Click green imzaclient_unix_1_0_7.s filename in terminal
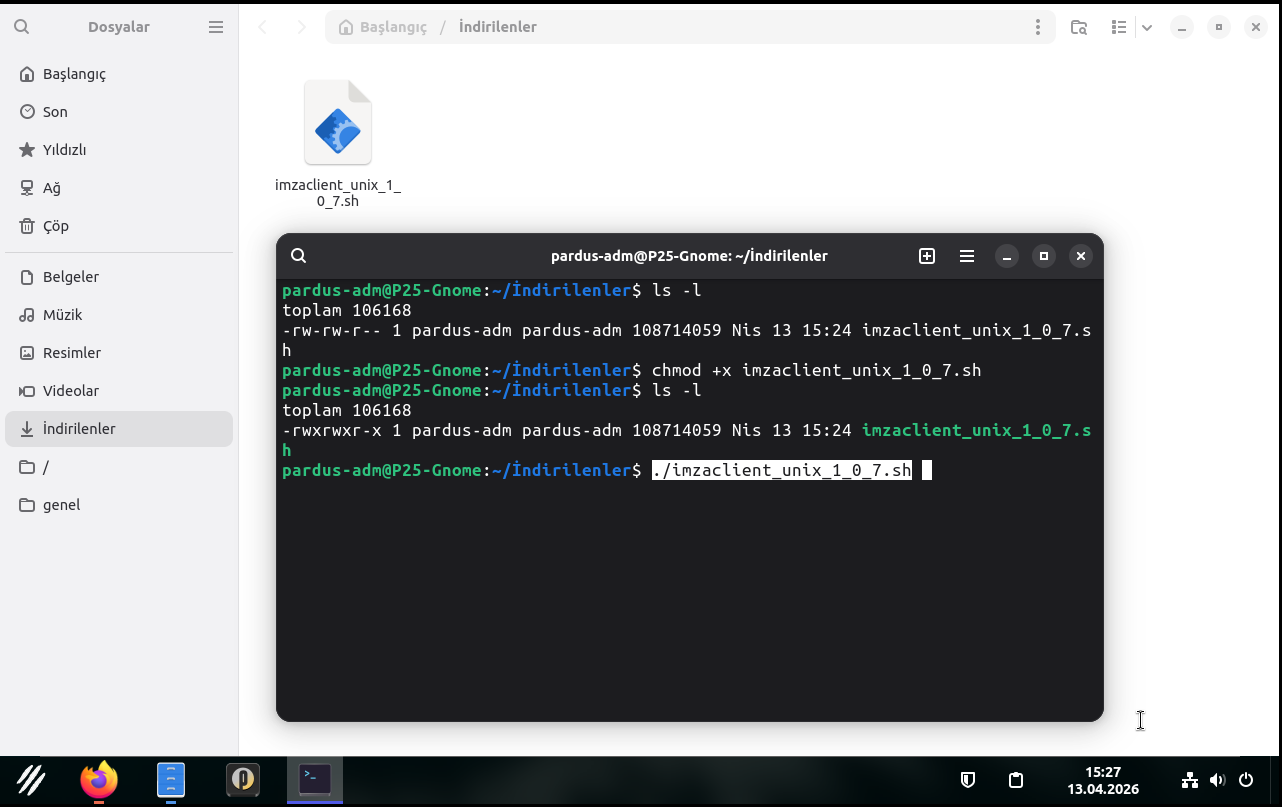 (x=976, y=430)
